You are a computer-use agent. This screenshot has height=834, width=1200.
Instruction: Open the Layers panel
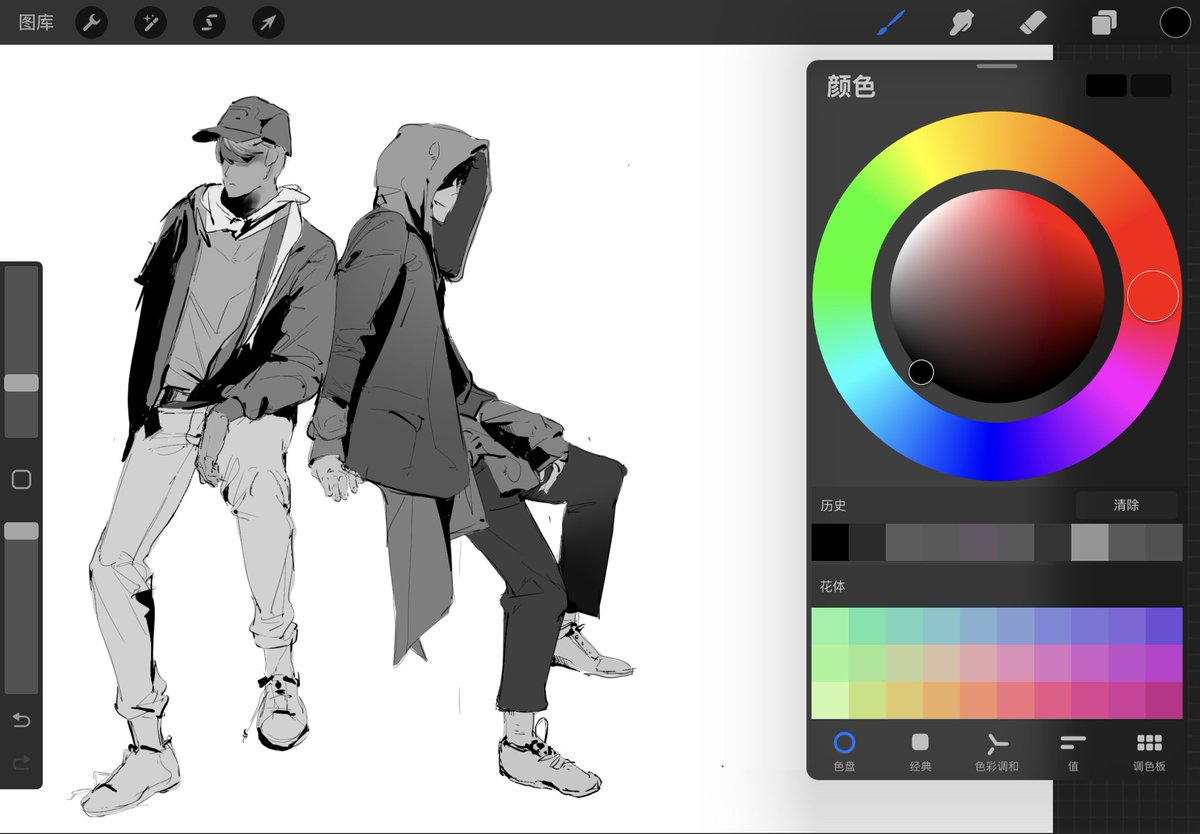[x=1104, y=22]
